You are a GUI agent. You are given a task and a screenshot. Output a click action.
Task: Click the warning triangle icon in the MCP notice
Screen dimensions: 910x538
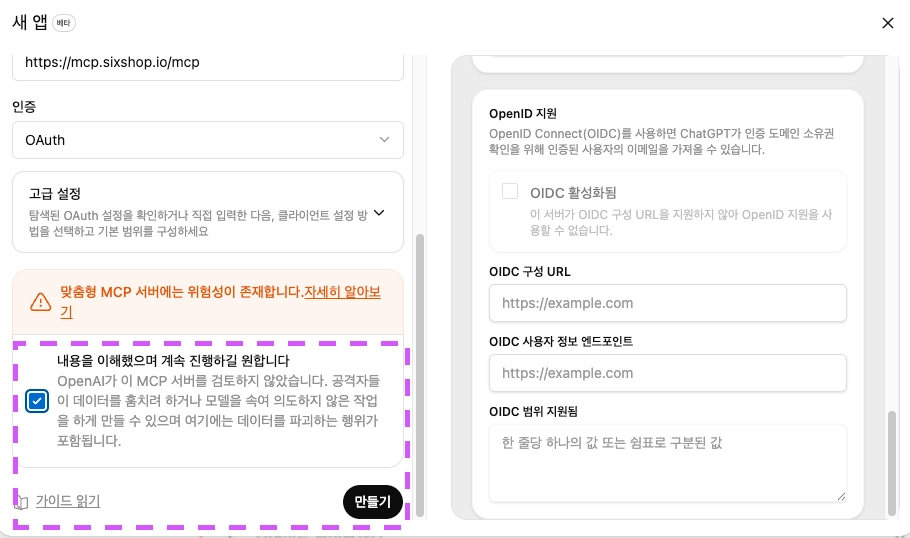point(41,302)
